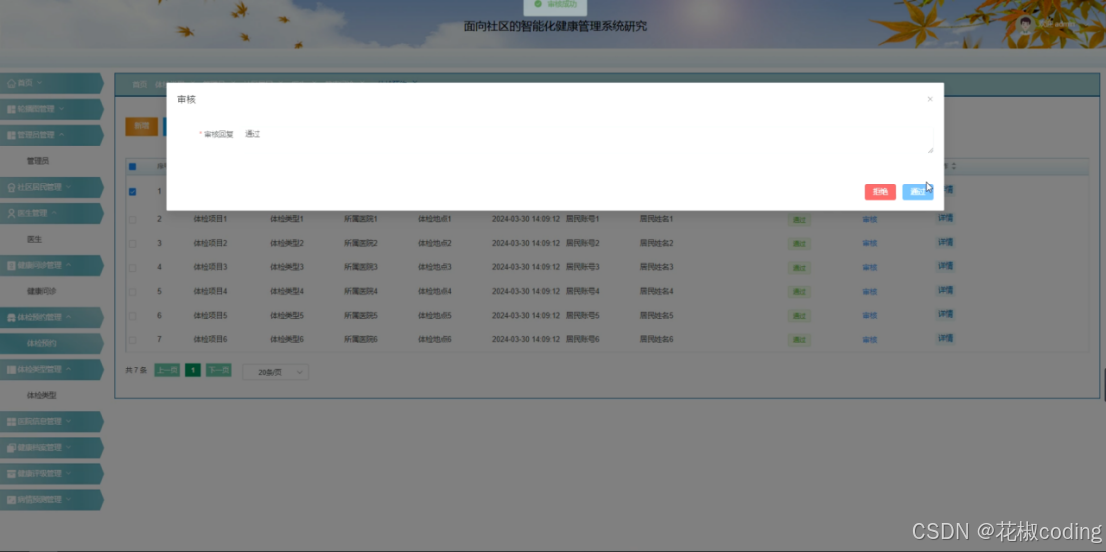Click the 健康评估管理 sidebar icon
The width and height of the screenshot is (1106, 552).
tap(11, 474)
